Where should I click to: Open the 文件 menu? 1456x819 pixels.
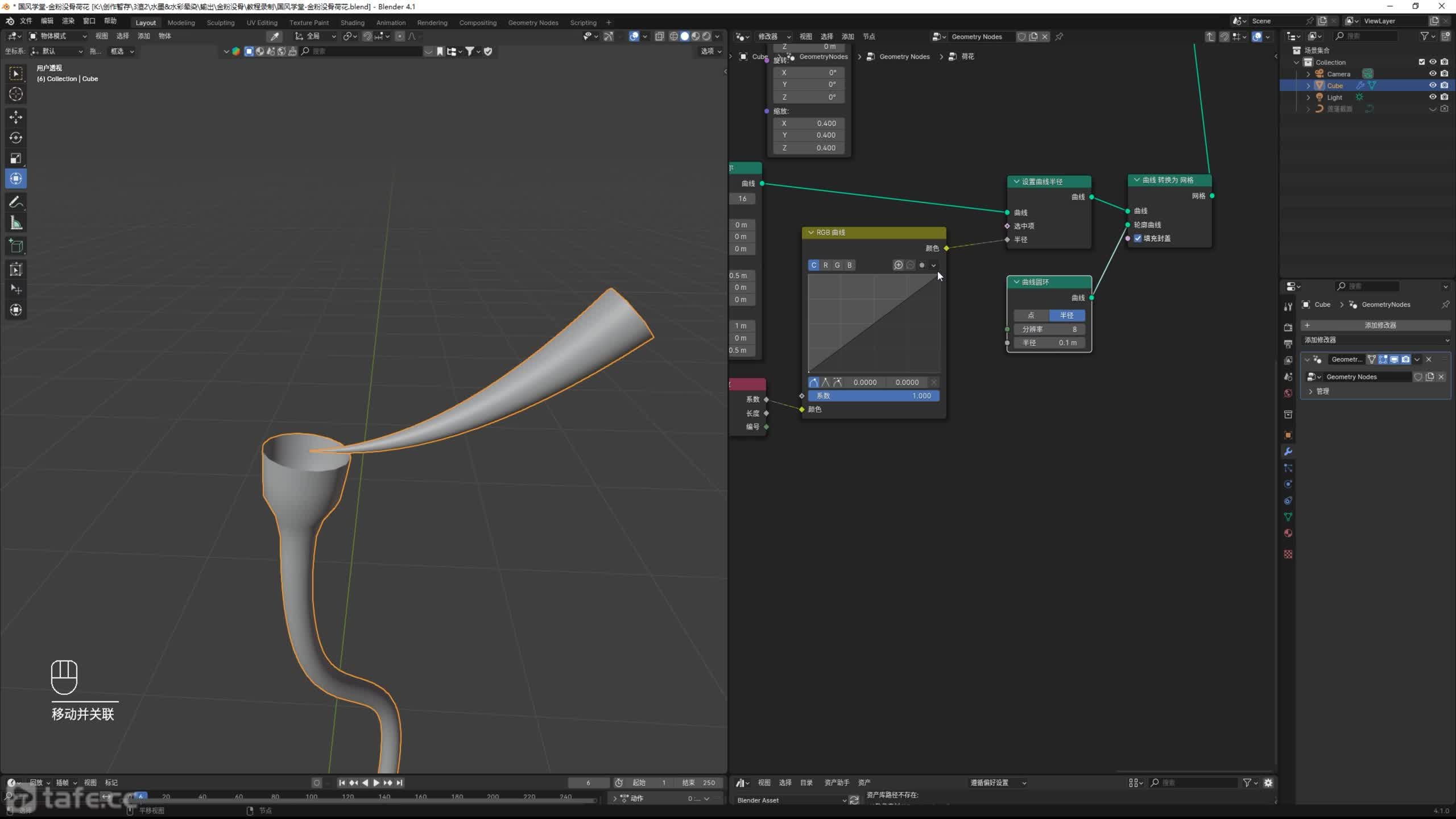click(26, 21)
